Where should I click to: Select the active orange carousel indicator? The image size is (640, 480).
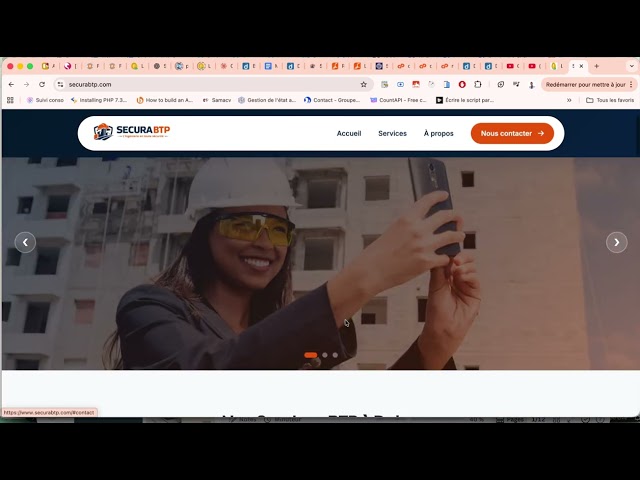click(x=311, y=355)
